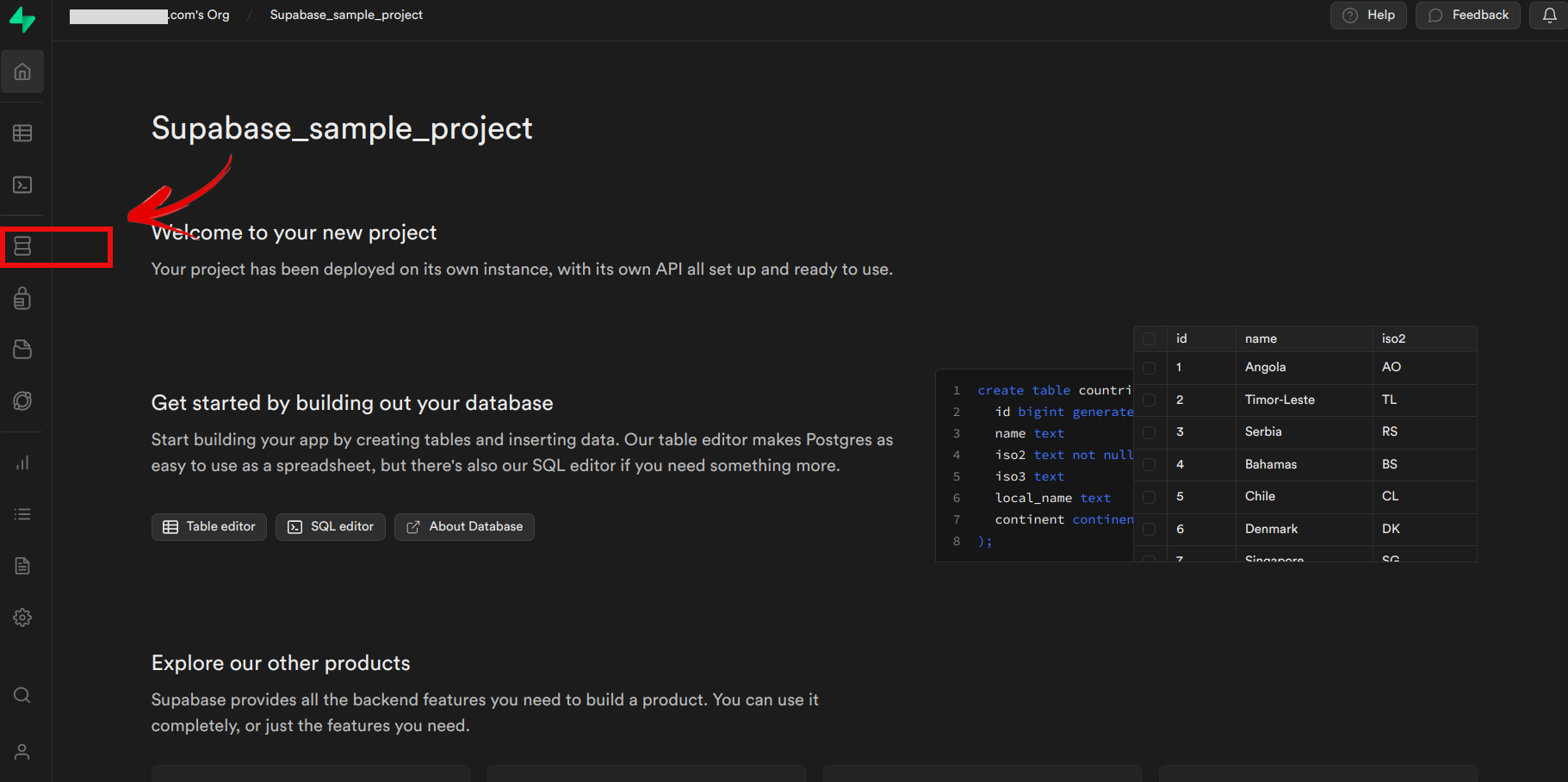The height and width of the screenshot is (782, 1568).
Task: Click the Table editor button
Action: pyautogui.click(x=209, y=527)
